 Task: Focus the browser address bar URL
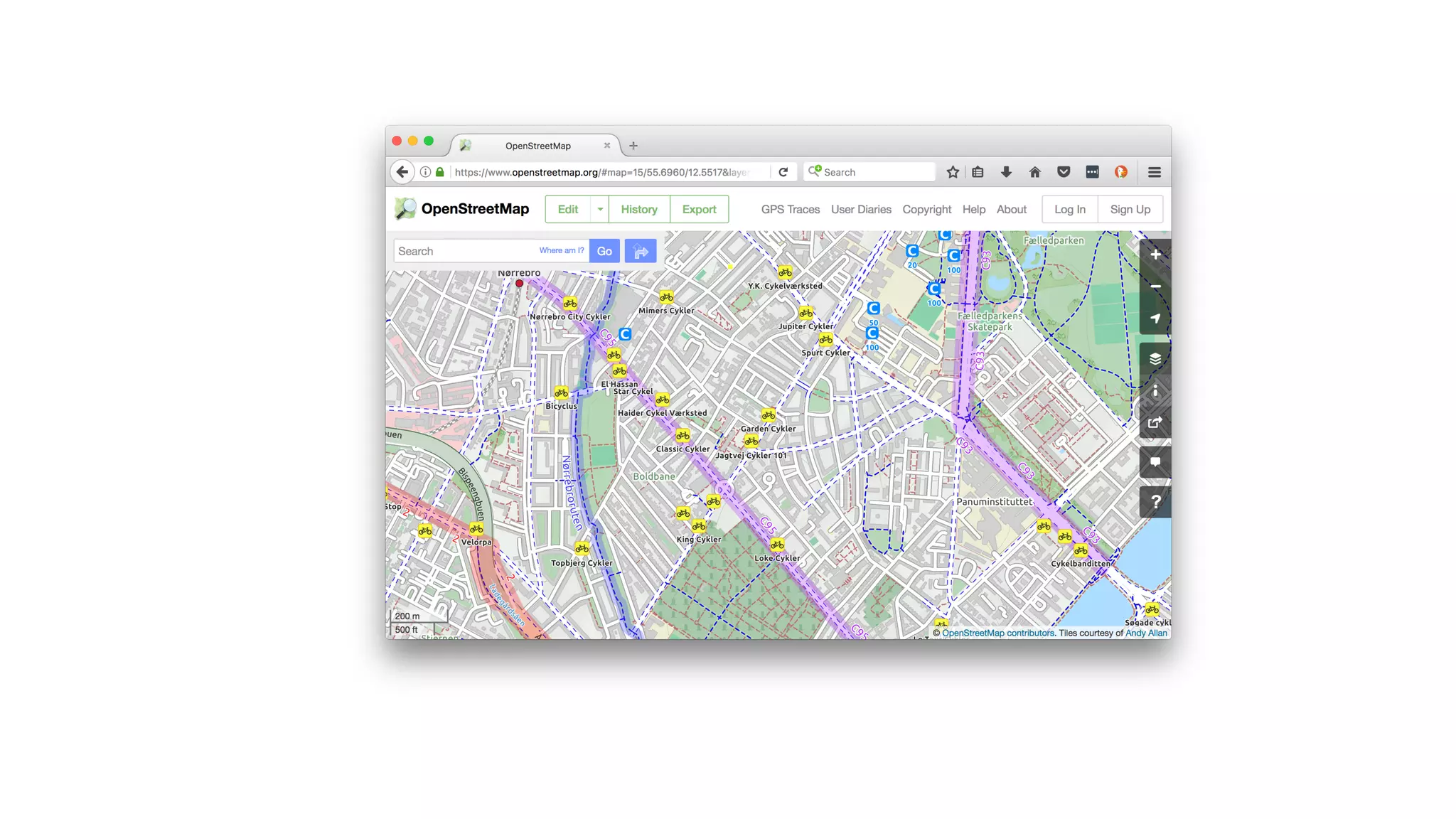tap(601, 172)
